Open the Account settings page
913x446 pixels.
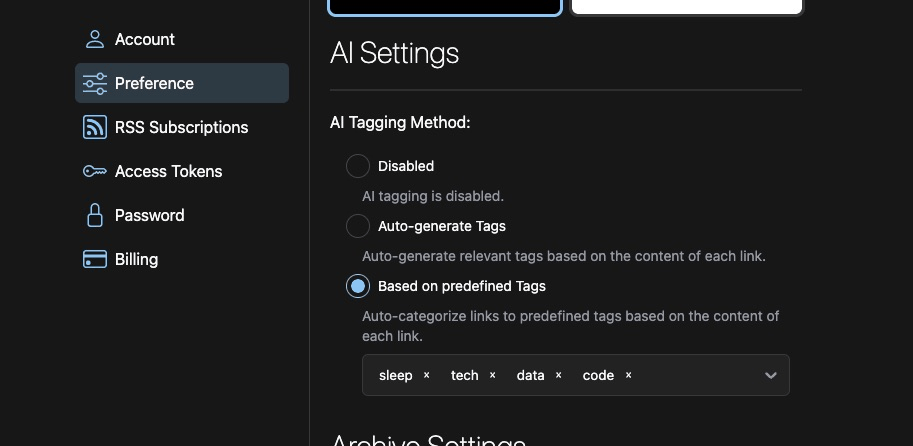click(x=145, y=39)
